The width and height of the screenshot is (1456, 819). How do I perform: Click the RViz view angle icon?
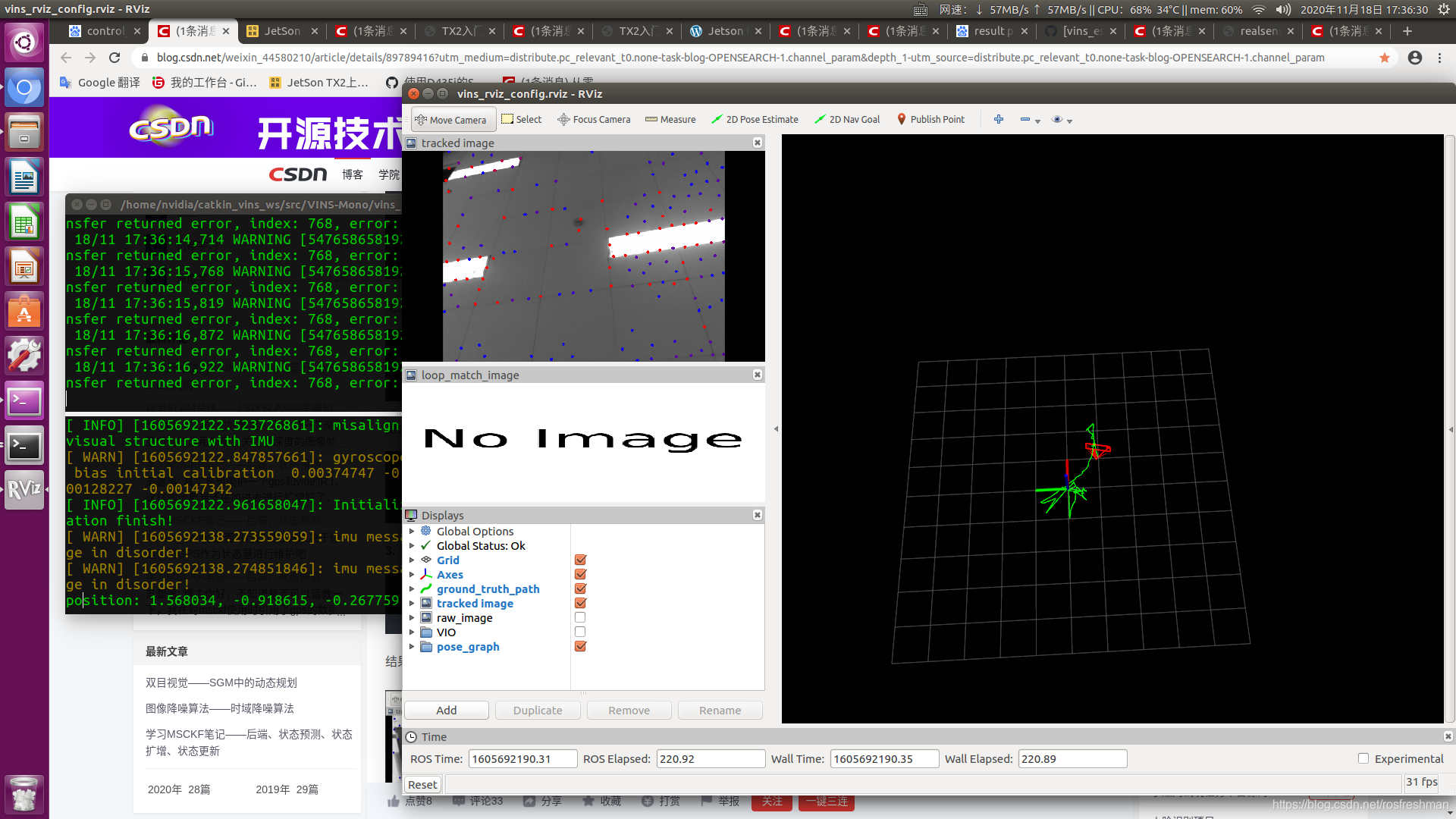(1057, 119)
